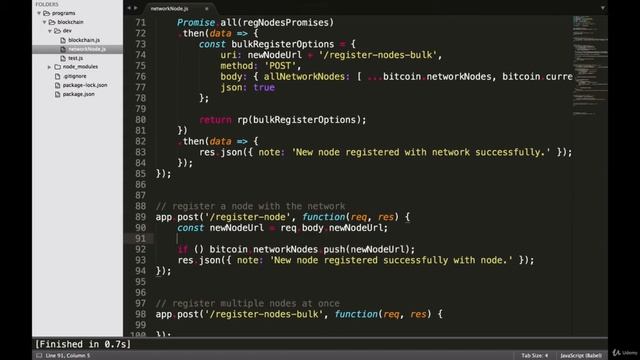This screenshot has width=640, height=360.
Task: Click the json: true code line
Action: [248, 87]
